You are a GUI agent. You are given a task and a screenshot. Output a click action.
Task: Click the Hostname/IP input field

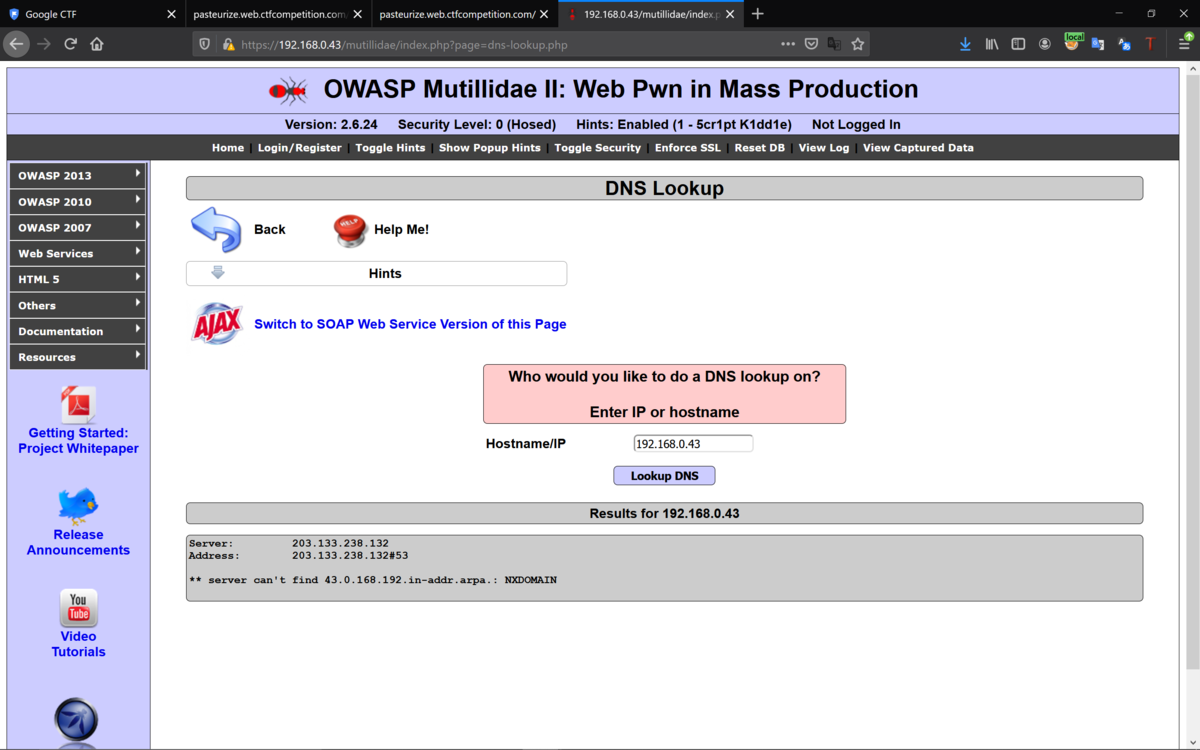[693, 444]
